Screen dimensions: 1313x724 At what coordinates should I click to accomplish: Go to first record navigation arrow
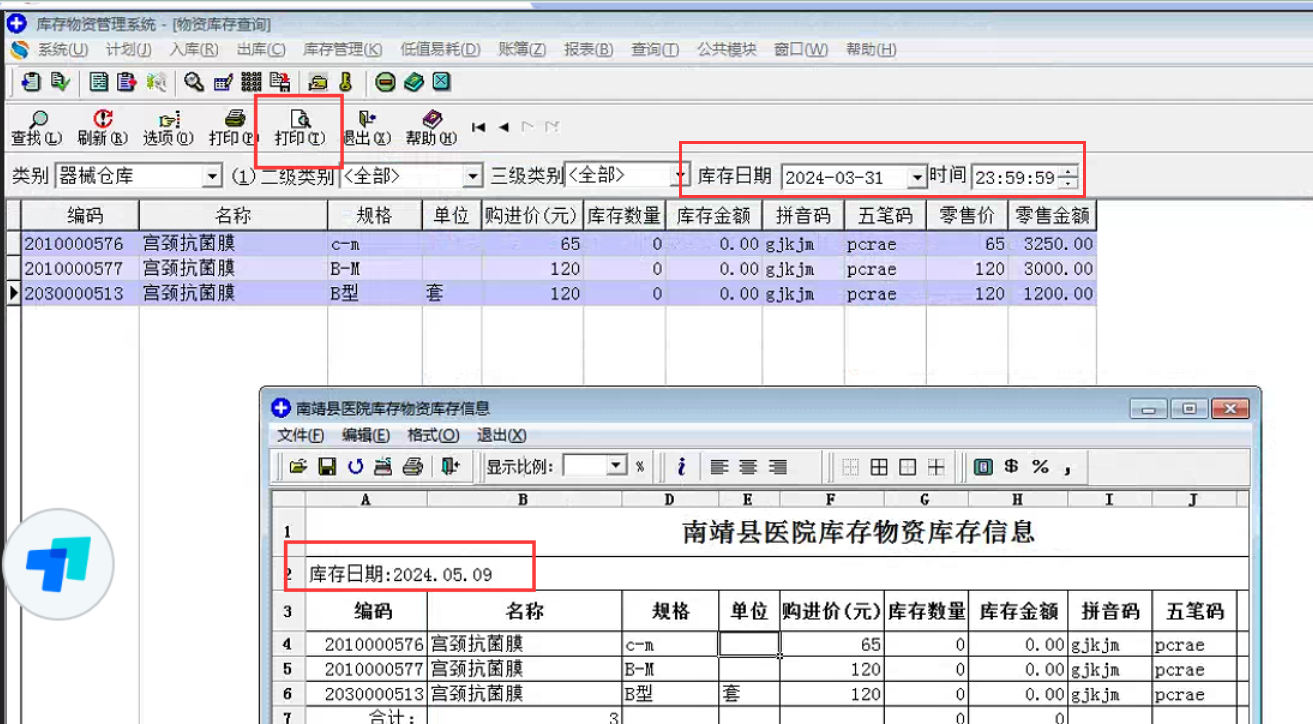click(x=479, y=127)
